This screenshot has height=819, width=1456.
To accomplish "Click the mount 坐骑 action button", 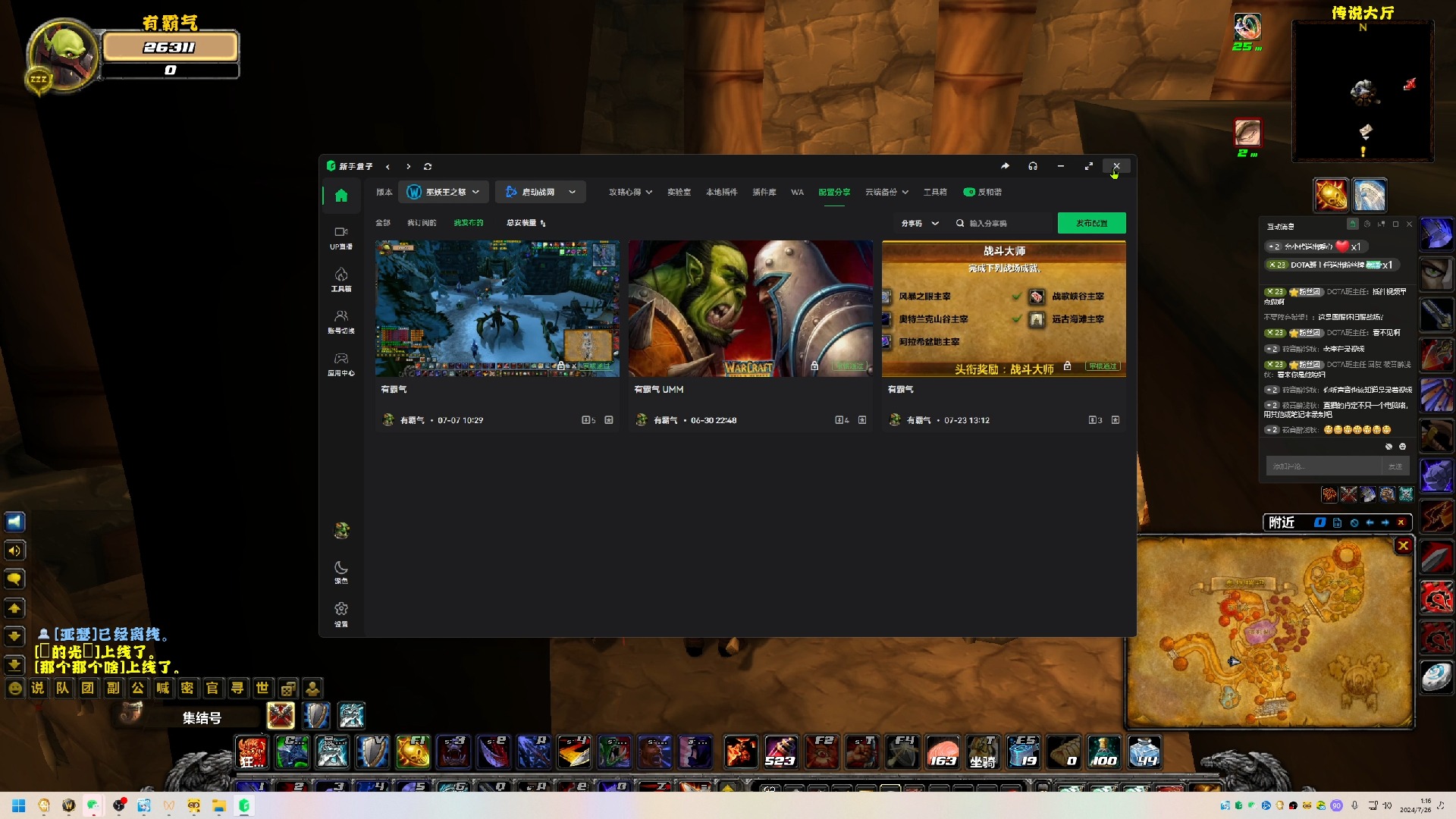I will (983, 752).
